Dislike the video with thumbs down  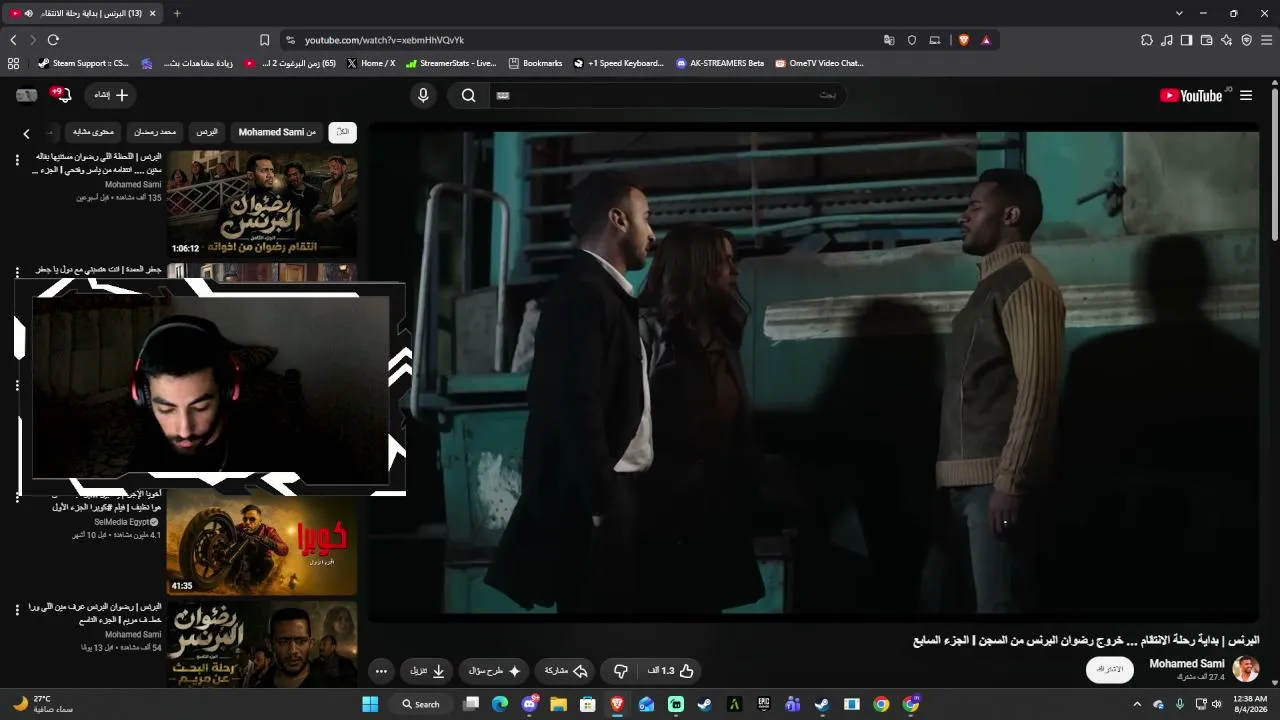pyautogui.click(x=620, y=671)
